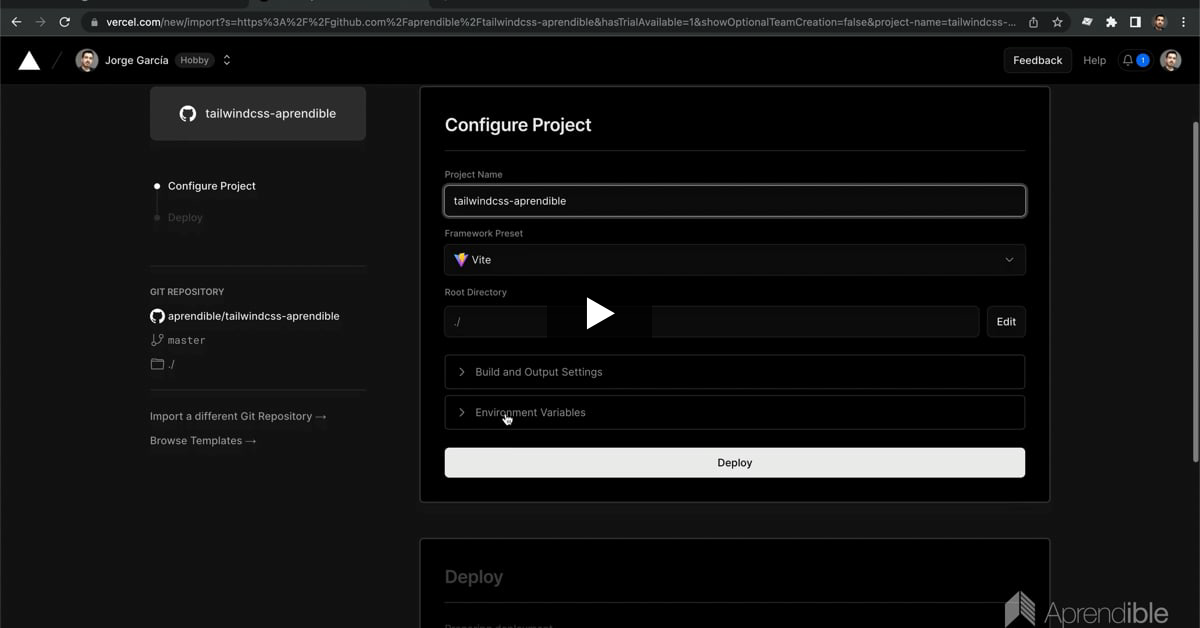
Task: Open the Help link
Action: (1094, 60)
